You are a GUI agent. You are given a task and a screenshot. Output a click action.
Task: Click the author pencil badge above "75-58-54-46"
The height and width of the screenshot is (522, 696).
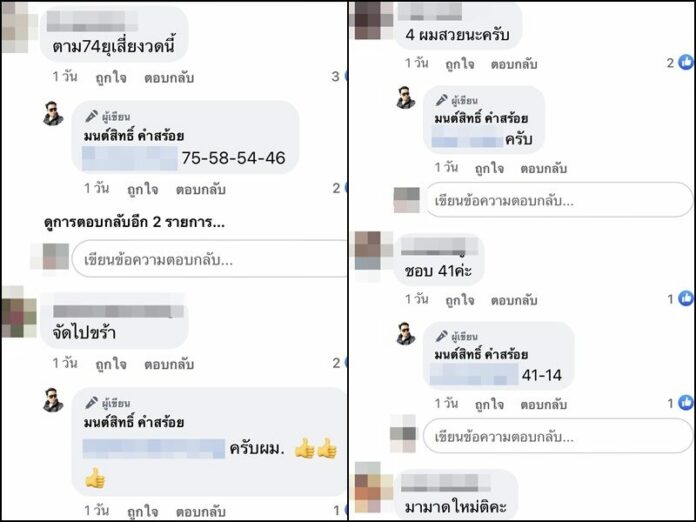pyautogui.click(x=91, y=116)
